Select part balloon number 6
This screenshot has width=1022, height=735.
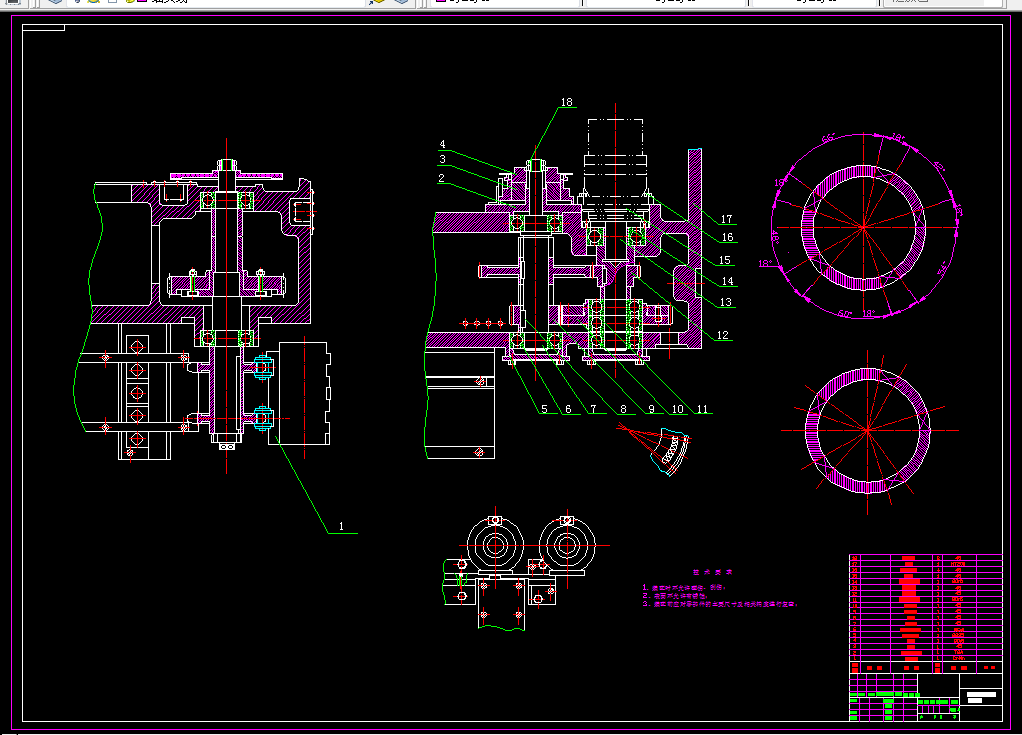click(568, 409)
